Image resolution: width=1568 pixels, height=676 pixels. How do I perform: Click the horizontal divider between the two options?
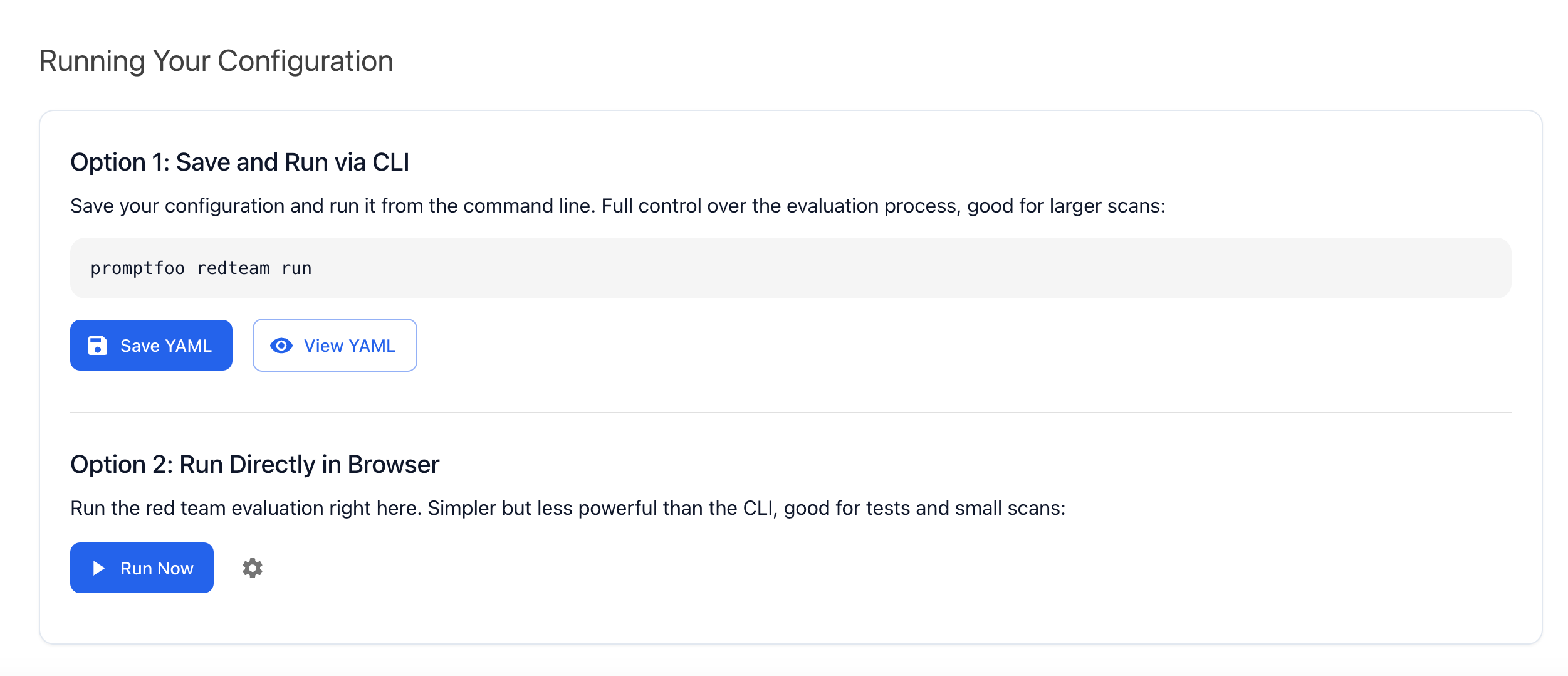tap(791, 413)
